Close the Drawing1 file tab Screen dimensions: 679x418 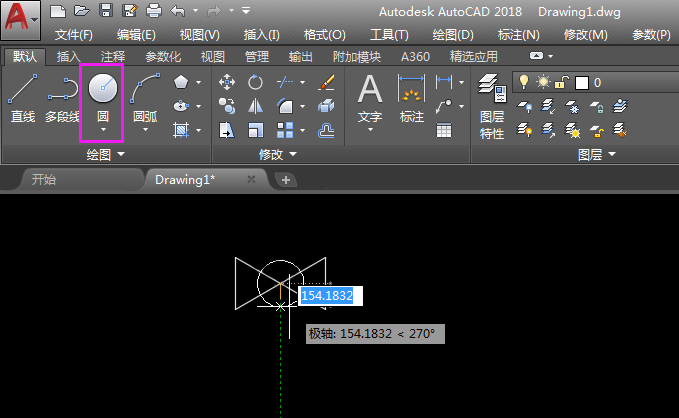click(x=251, y=179)
